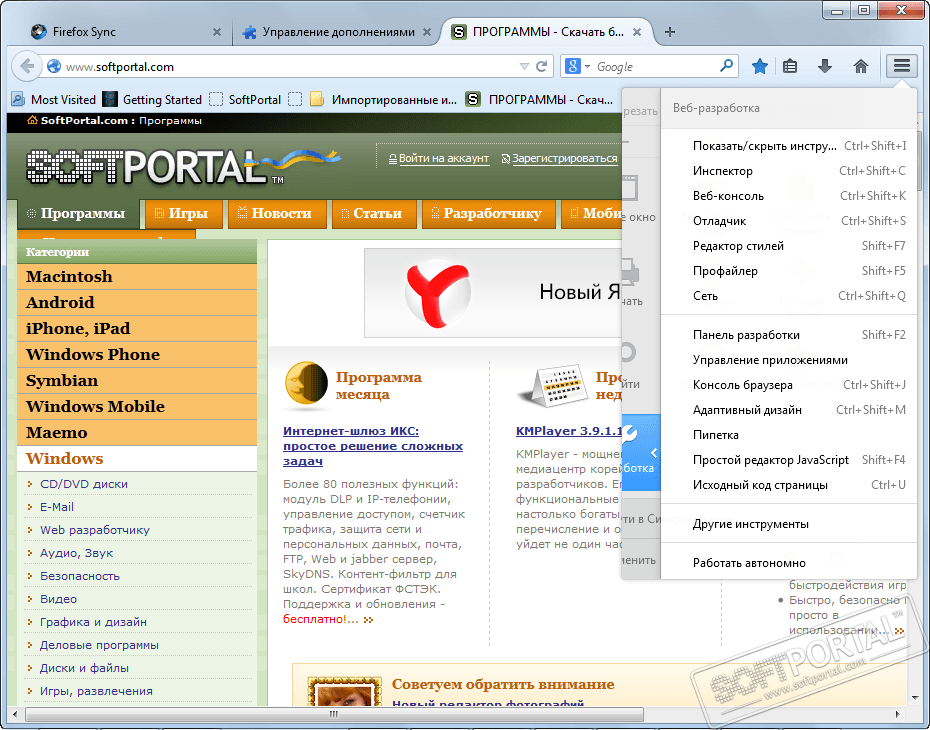Open Most Visited bookmarks folder
Viewport: 930px width, 730px height.
click(x=53, y=100)
